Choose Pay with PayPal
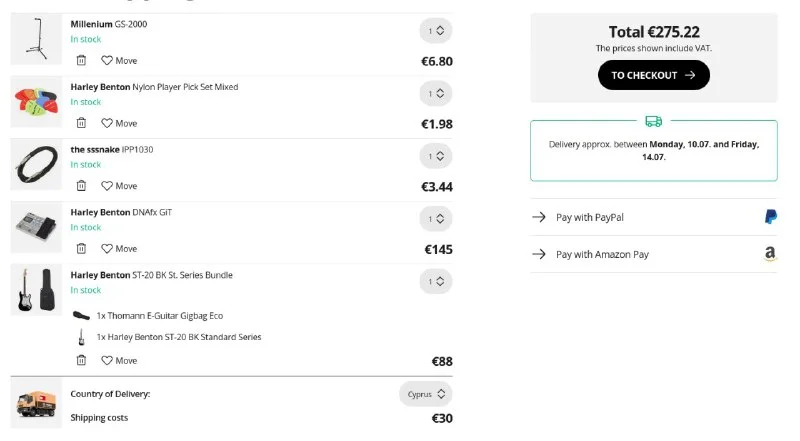800x441 pixels. pyautogui.click(x=654, y=217)
